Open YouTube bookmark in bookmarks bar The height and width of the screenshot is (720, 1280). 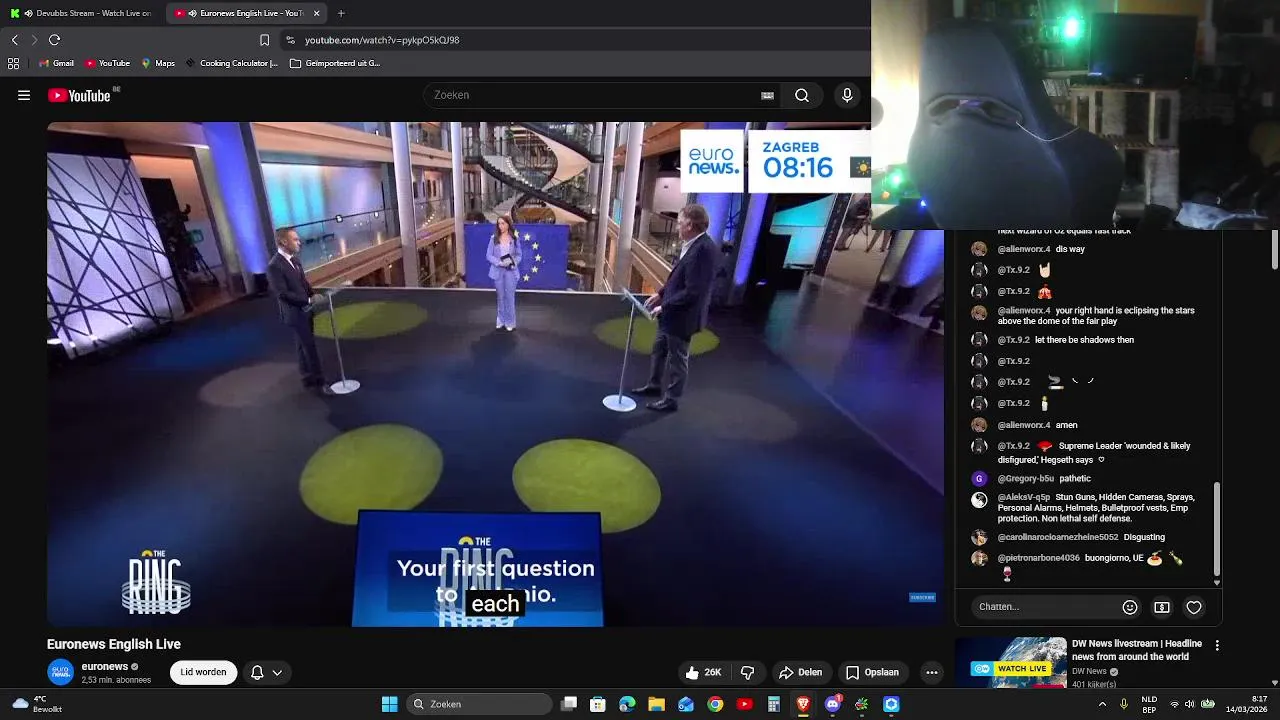(x=108, y=63)
